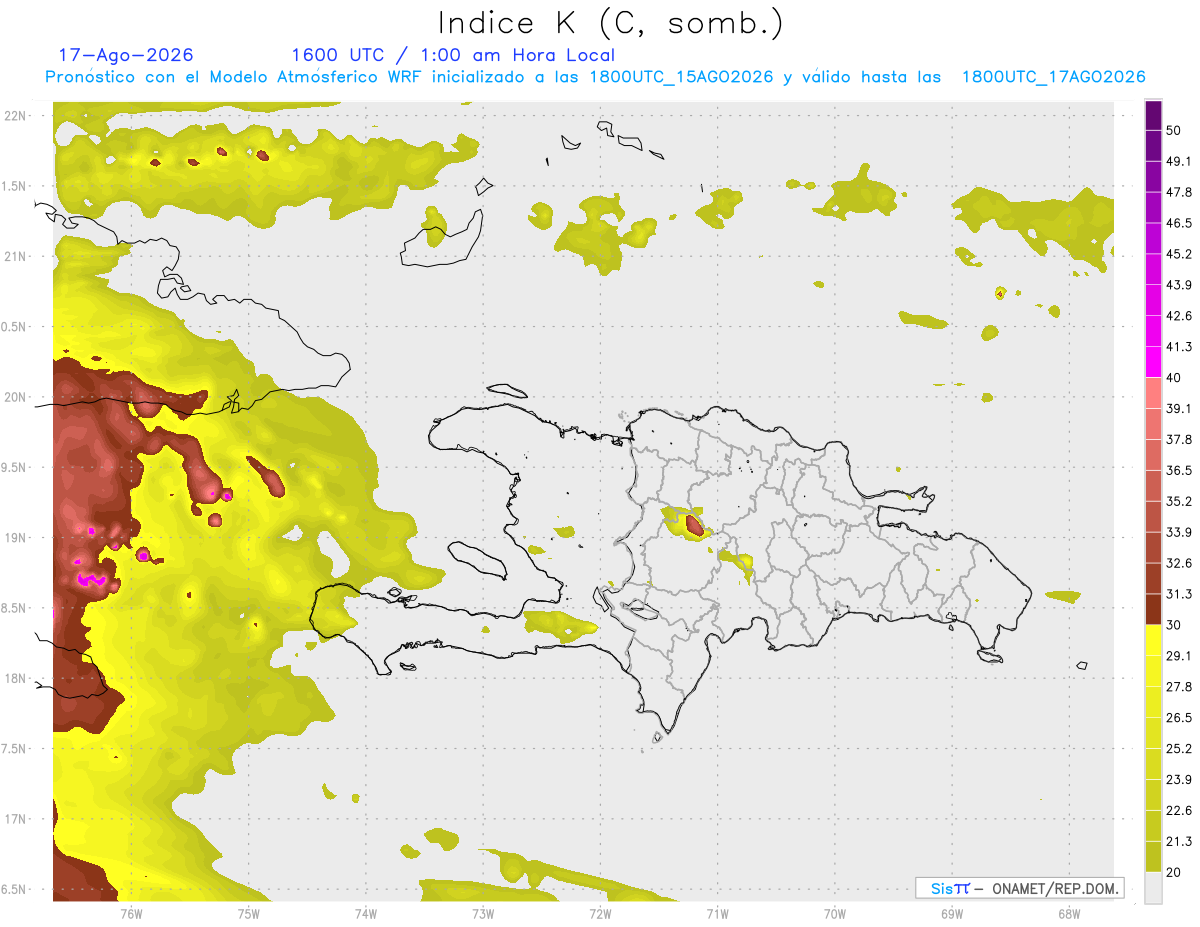Pick the dark brown colorbar segment between 30 and 31.3
Image resolution: width=1200 pixels, height=927 pixels.
point(1153,610)
